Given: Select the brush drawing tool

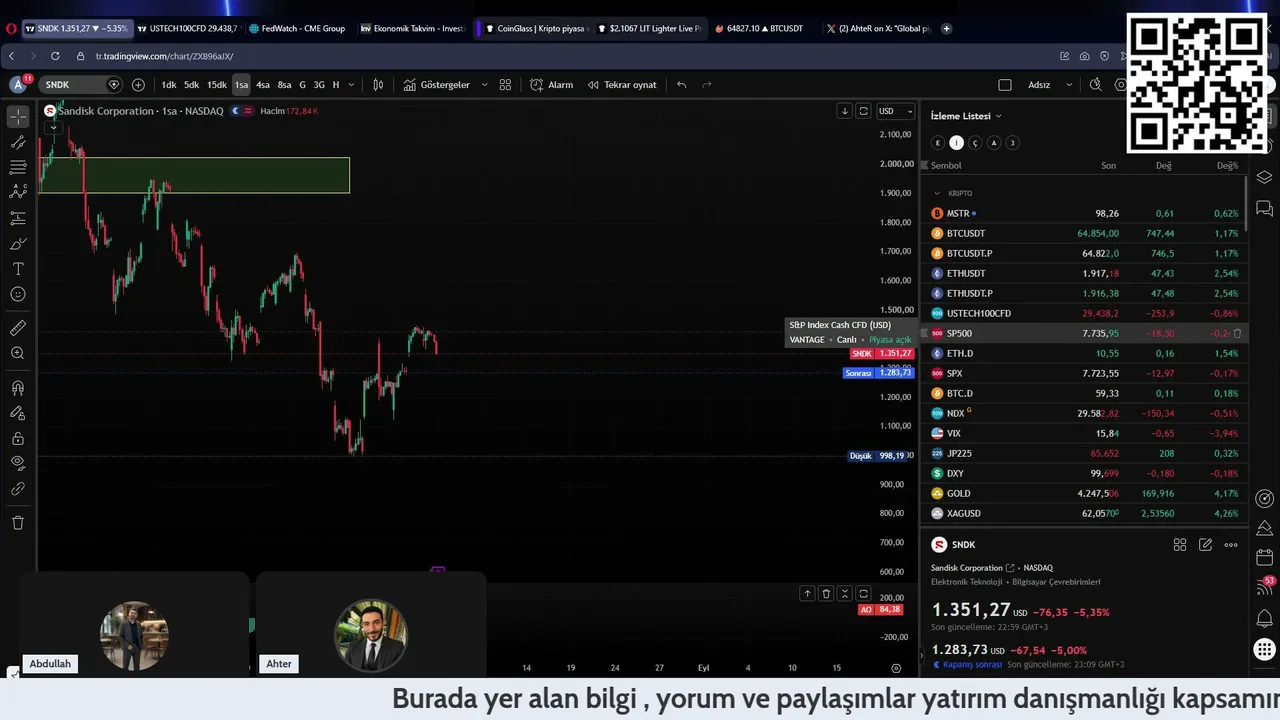Looking at the screenshot, I should pos(18,244).
